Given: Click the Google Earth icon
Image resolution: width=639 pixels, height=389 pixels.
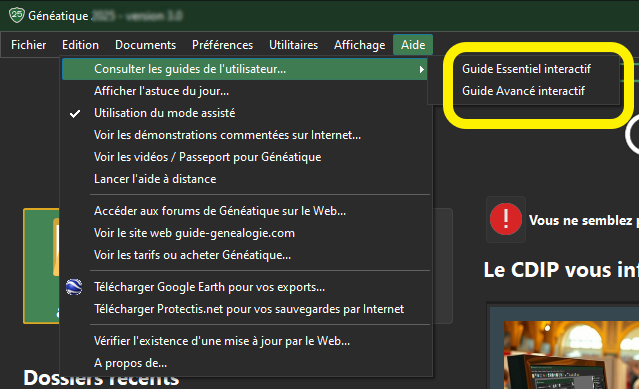Looking at the screenshot, I should (74, 287).
